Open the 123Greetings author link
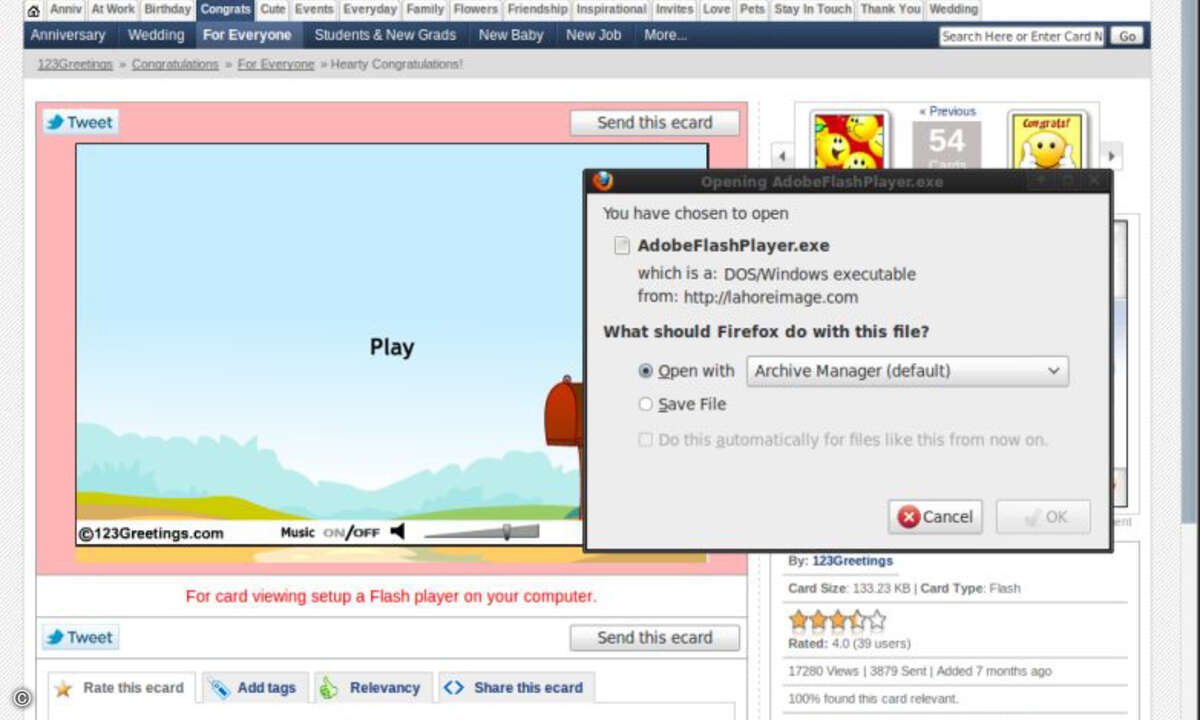 pyautogui.click(x=852, y=561)
